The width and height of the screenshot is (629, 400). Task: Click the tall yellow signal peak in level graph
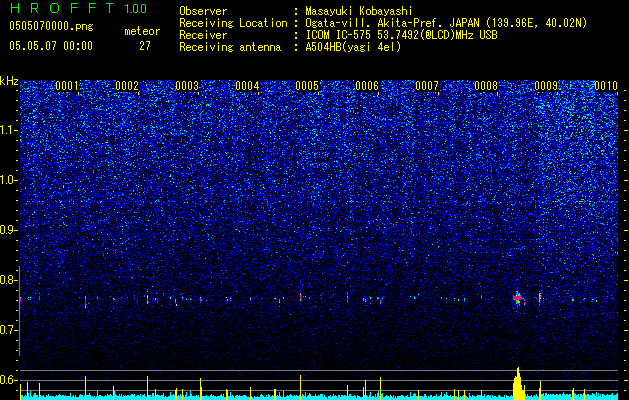pos(518,383)
